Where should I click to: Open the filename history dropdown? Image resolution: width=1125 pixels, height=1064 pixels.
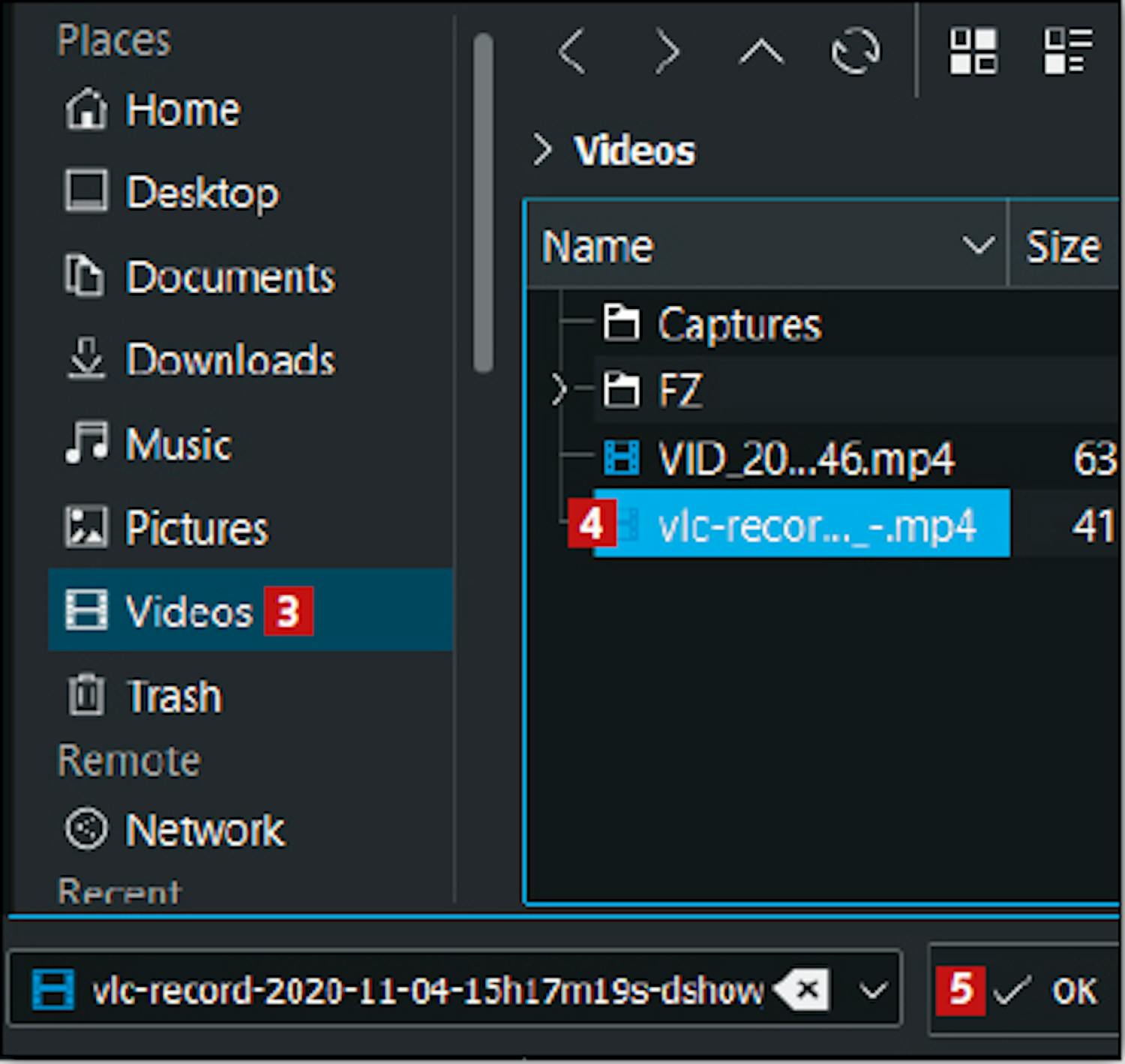point(873,991)
